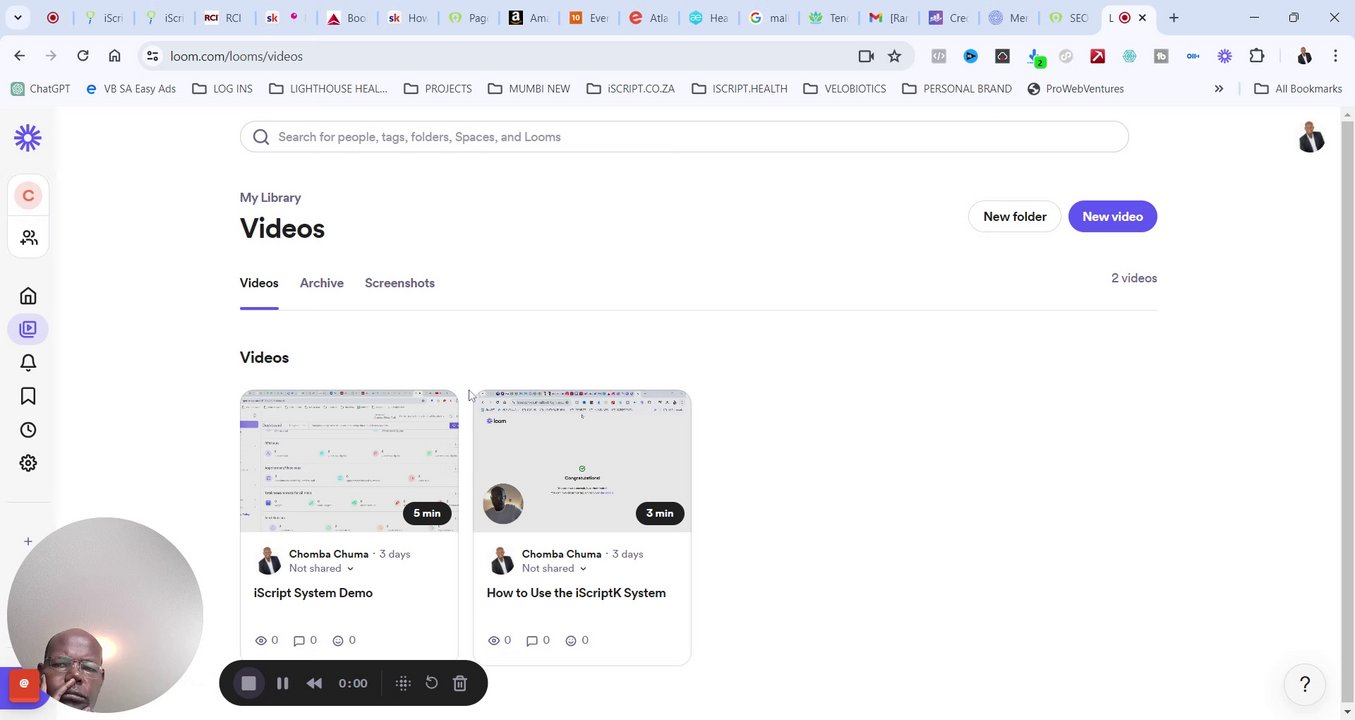Open PROJECTS bookmark folder
The height and width of the screenshot is (720, 1355).
point(437,89)
